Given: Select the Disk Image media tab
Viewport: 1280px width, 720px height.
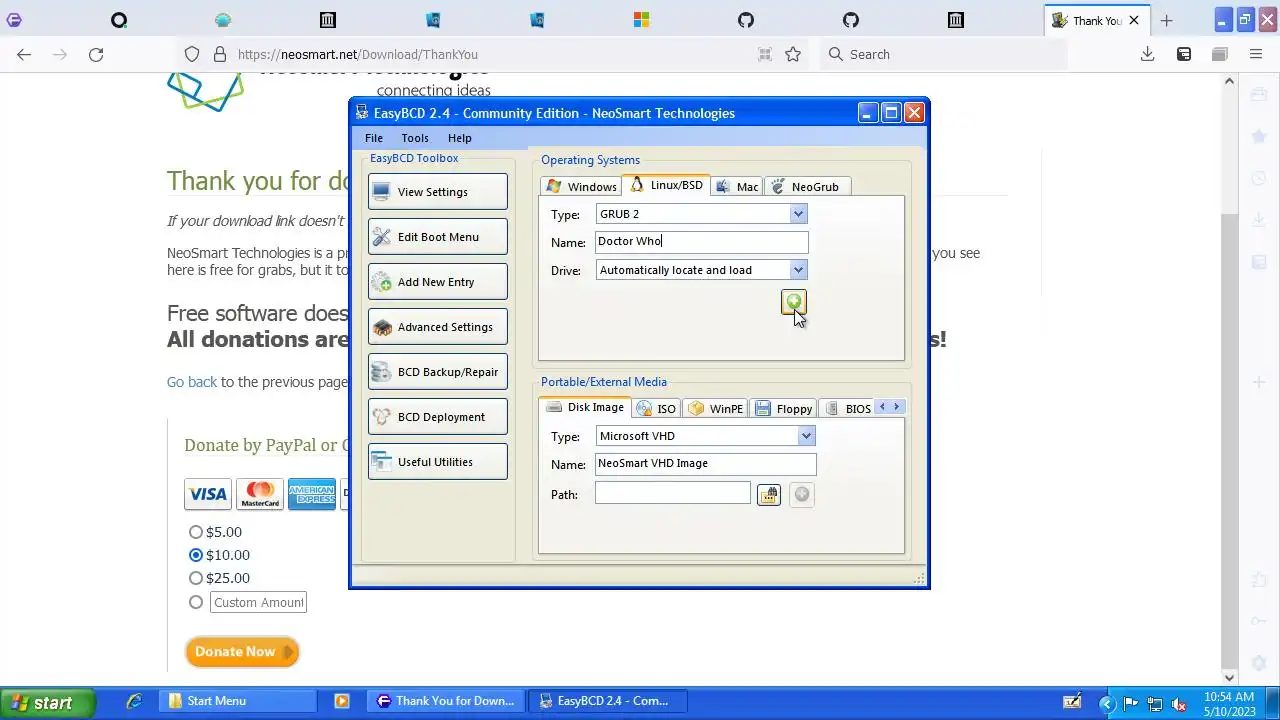Looking at the screenshot, I should coord(585,407).
